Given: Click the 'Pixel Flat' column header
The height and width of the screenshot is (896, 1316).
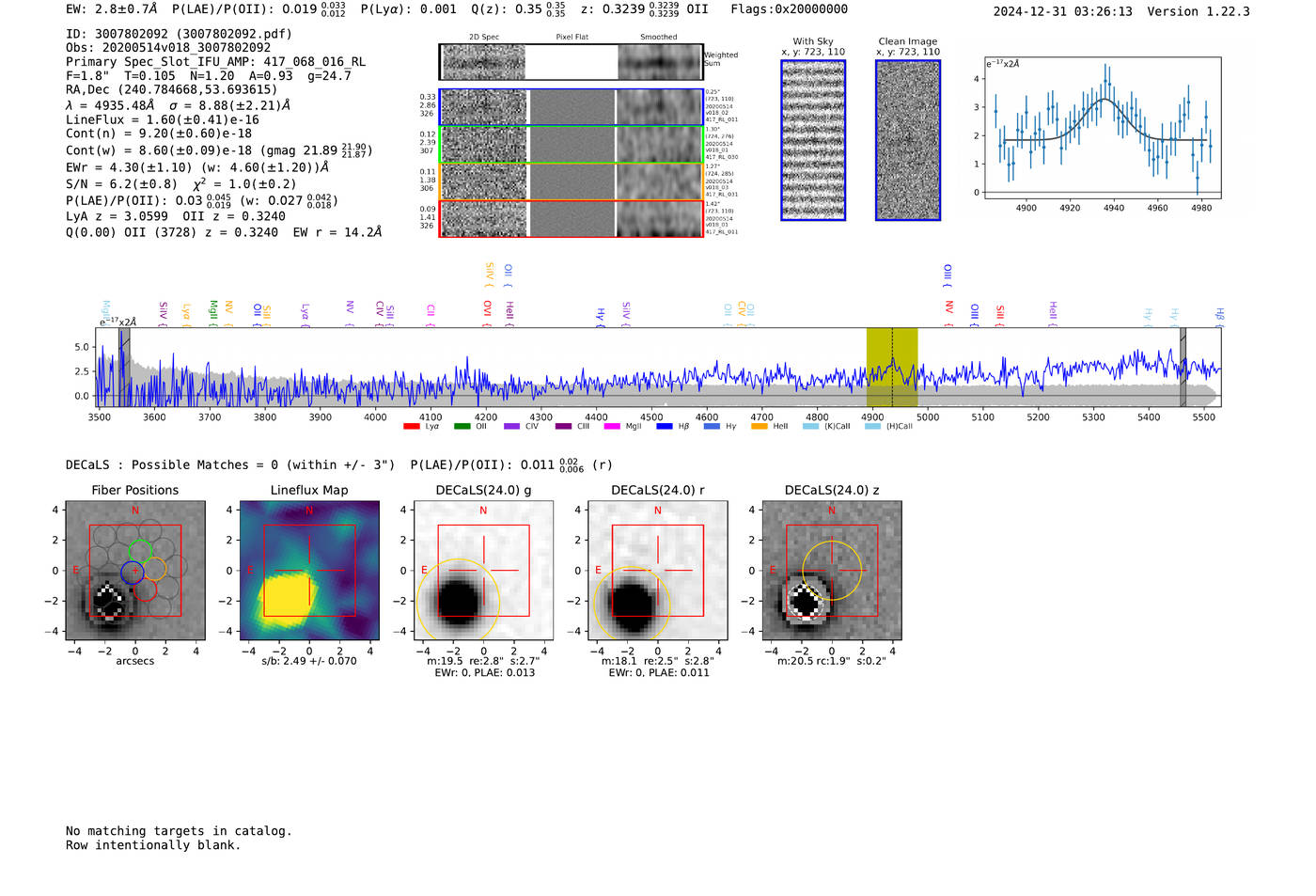Looking at the screenshot, I should click(x=572, y=38).
